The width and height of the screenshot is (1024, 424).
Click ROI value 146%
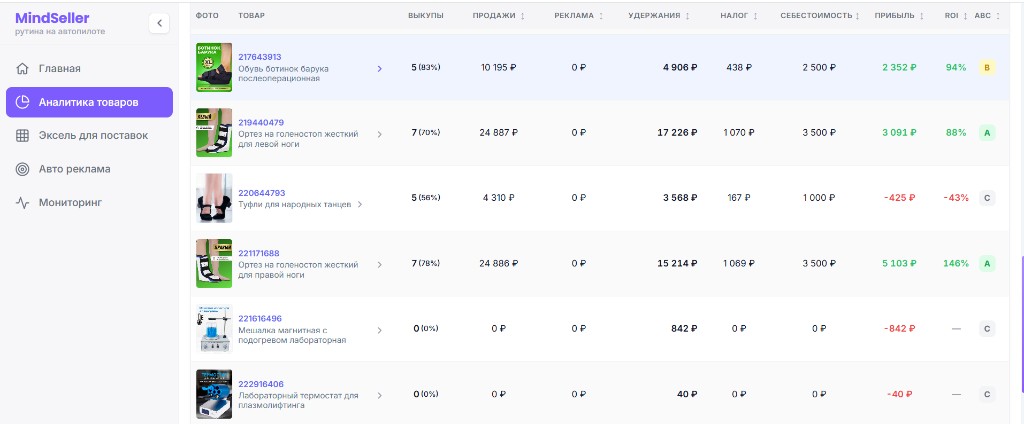(956, 263)
